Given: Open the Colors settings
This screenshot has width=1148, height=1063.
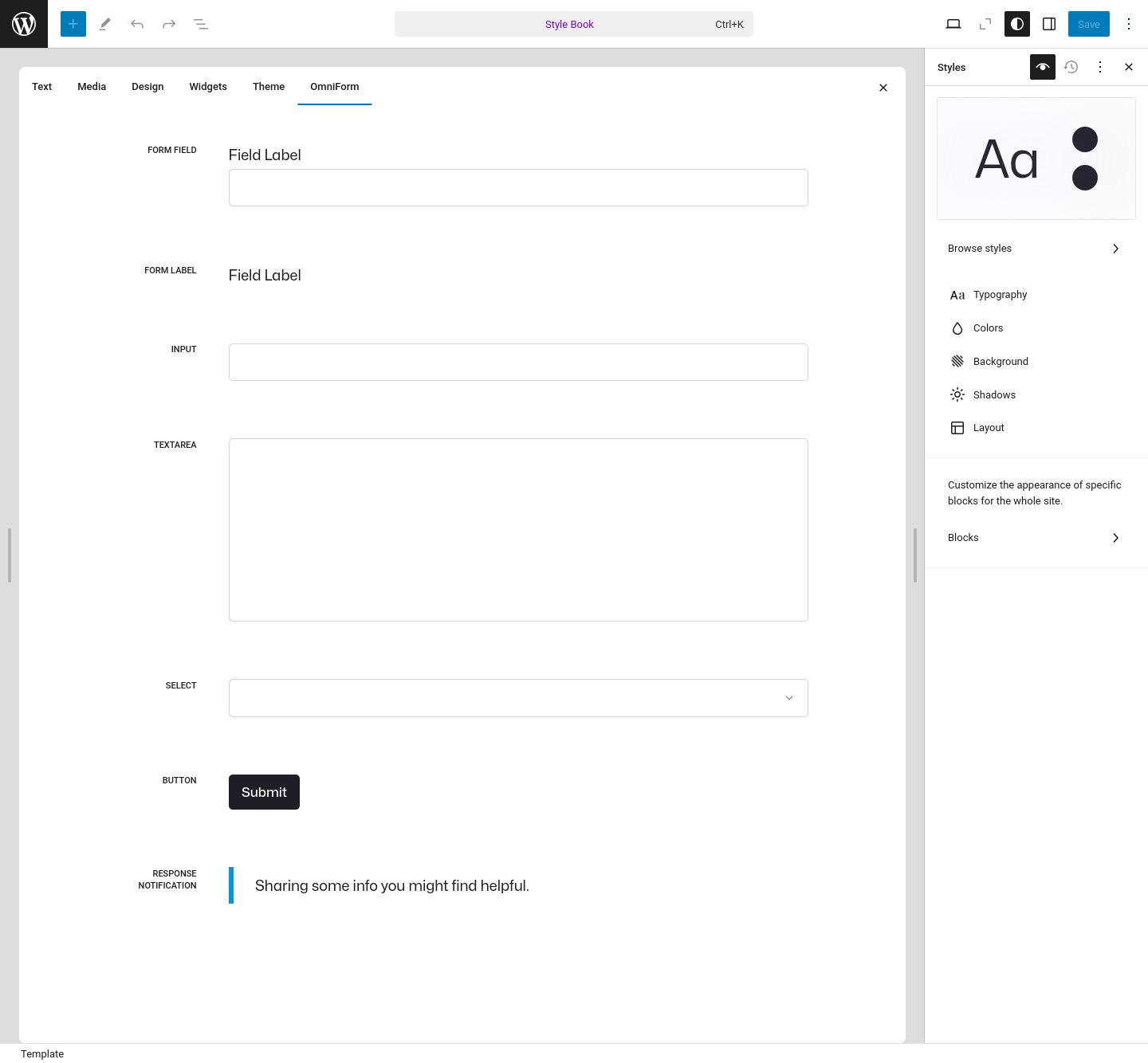Looking at the screenshot, I should click(988, 328).
